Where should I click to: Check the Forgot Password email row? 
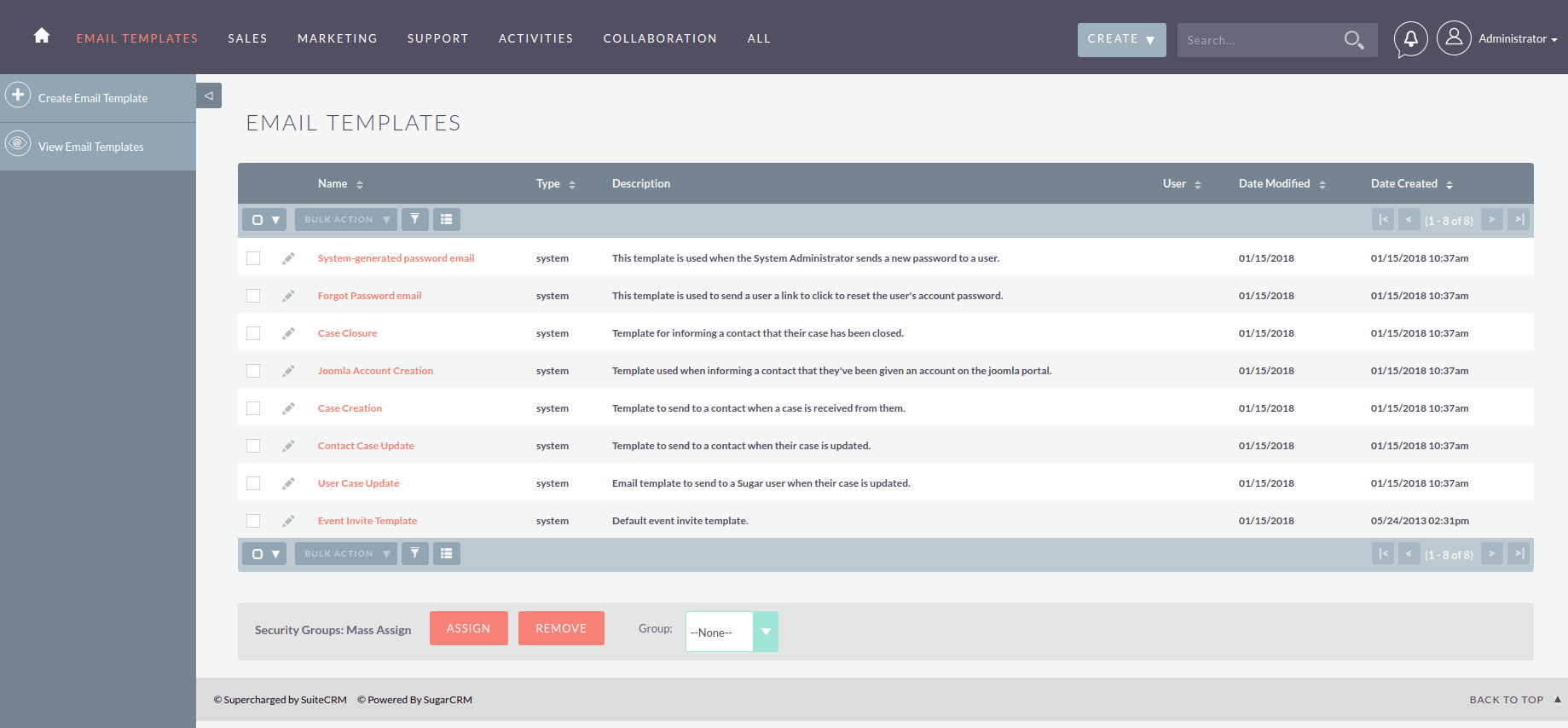click(253, 296)
